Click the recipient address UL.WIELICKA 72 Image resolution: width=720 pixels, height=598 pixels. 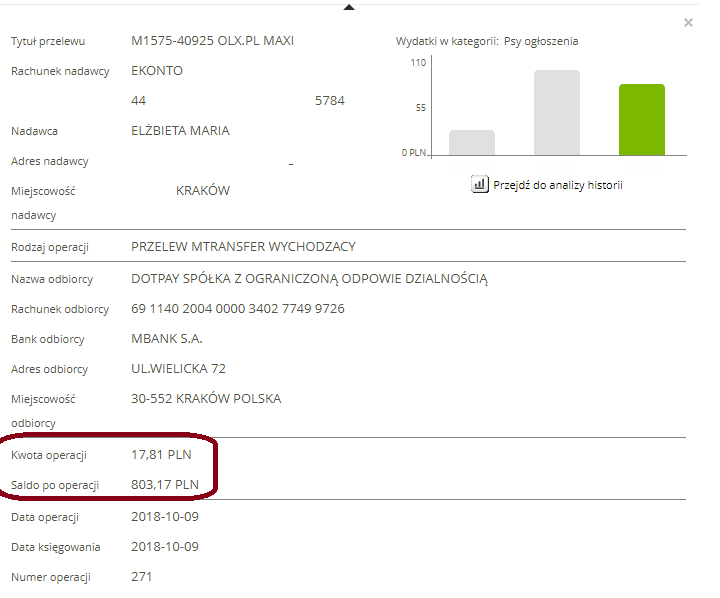[x=178, y=369]
